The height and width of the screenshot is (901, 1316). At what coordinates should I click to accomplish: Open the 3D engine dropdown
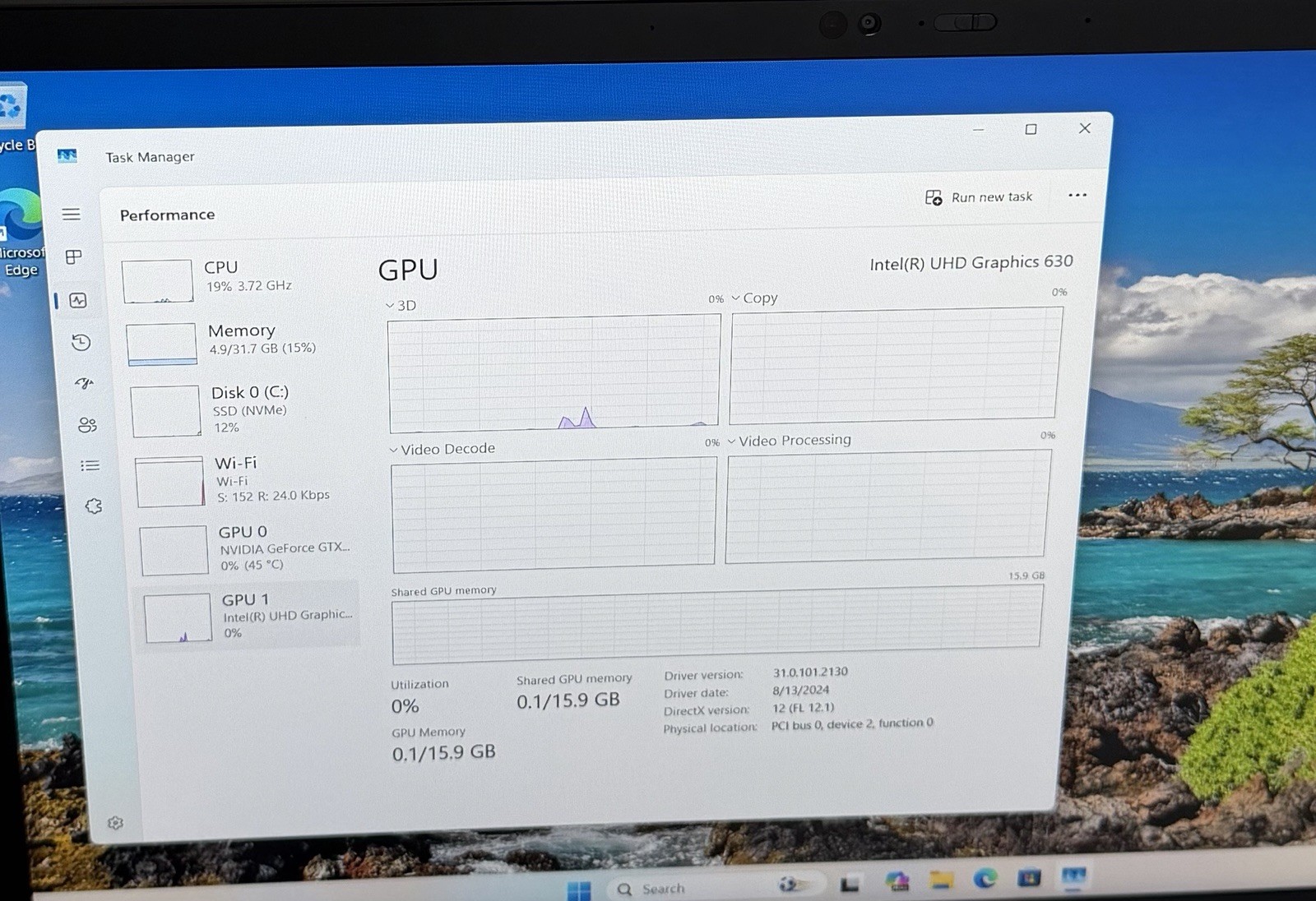401,306
